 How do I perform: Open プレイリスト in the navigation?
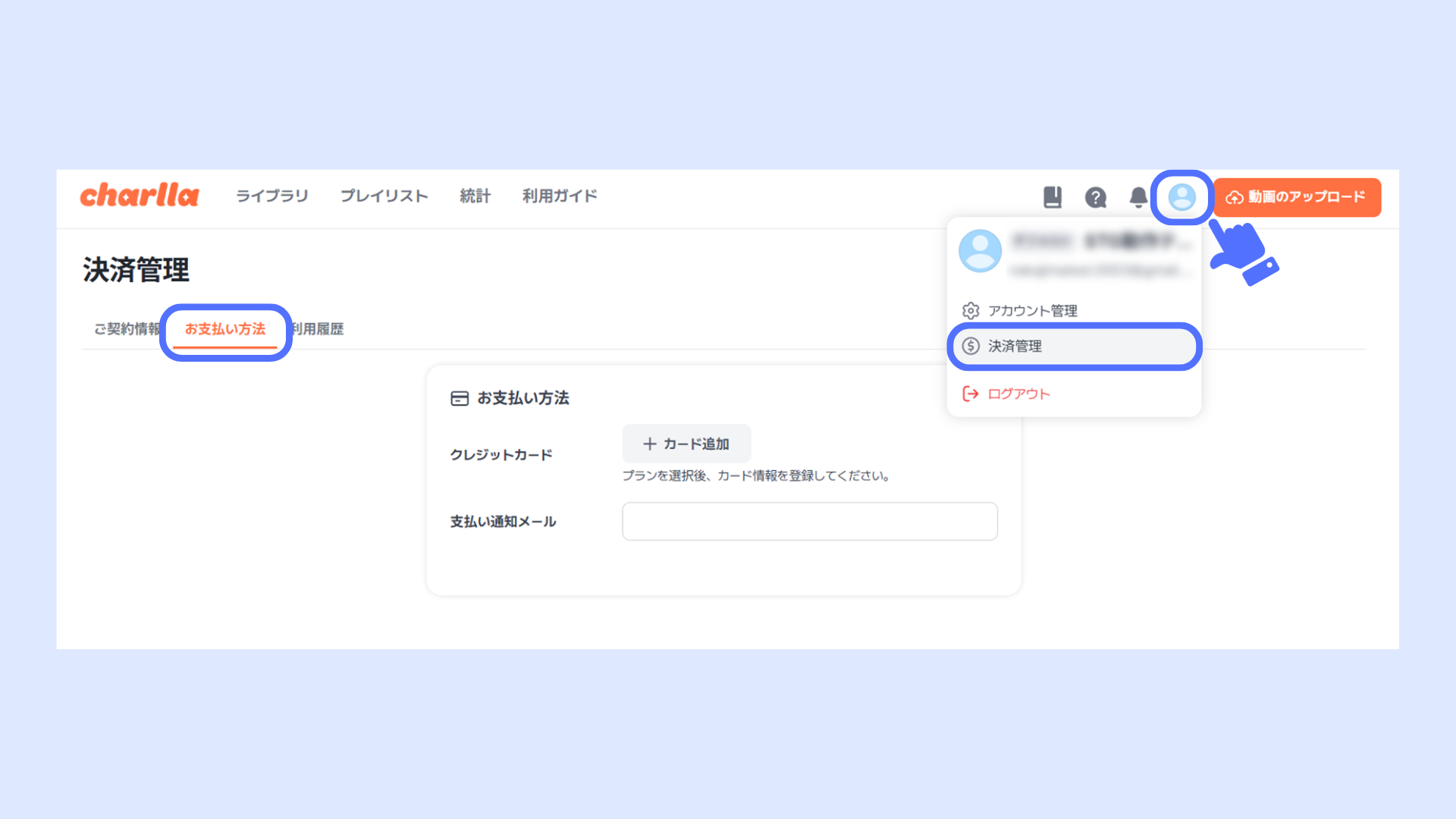[384, 196]
